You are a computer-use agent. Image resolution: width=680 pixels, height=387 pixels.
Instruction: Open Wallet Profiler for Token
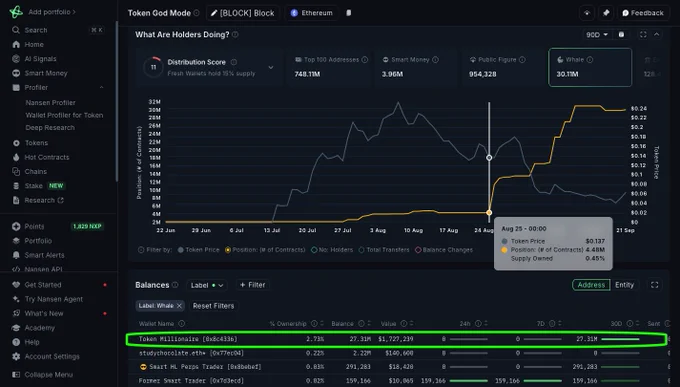coord(64,115)
